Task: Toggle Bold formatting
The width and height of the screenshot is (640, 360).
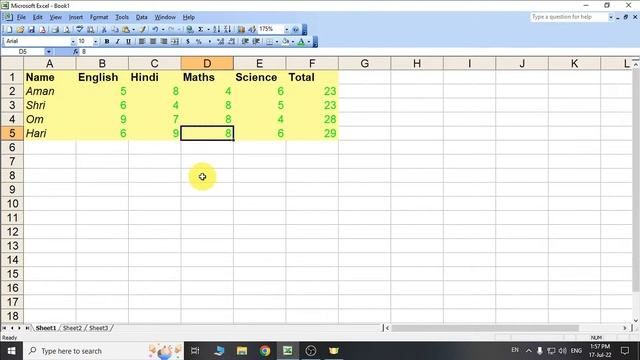Action: pos(107,41)
